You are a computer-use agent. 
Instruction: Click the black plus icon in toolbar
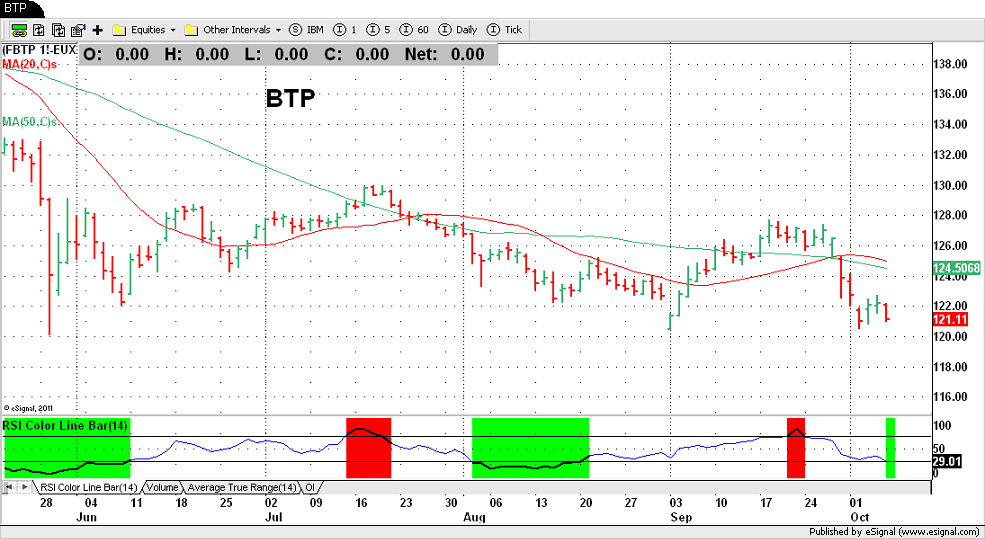pyautogui.click(x=97, y=30)
